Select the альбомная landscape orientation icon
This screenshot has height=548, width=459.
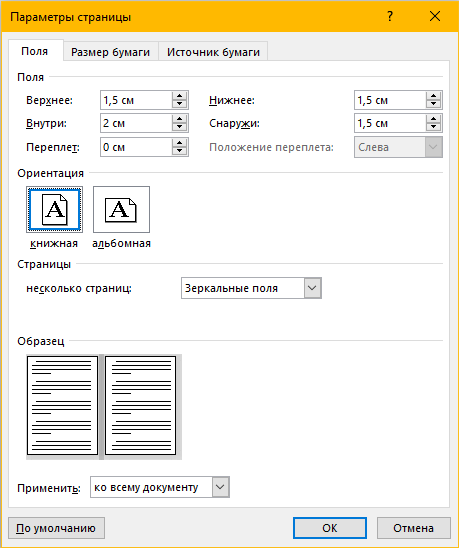click(121, 209)
